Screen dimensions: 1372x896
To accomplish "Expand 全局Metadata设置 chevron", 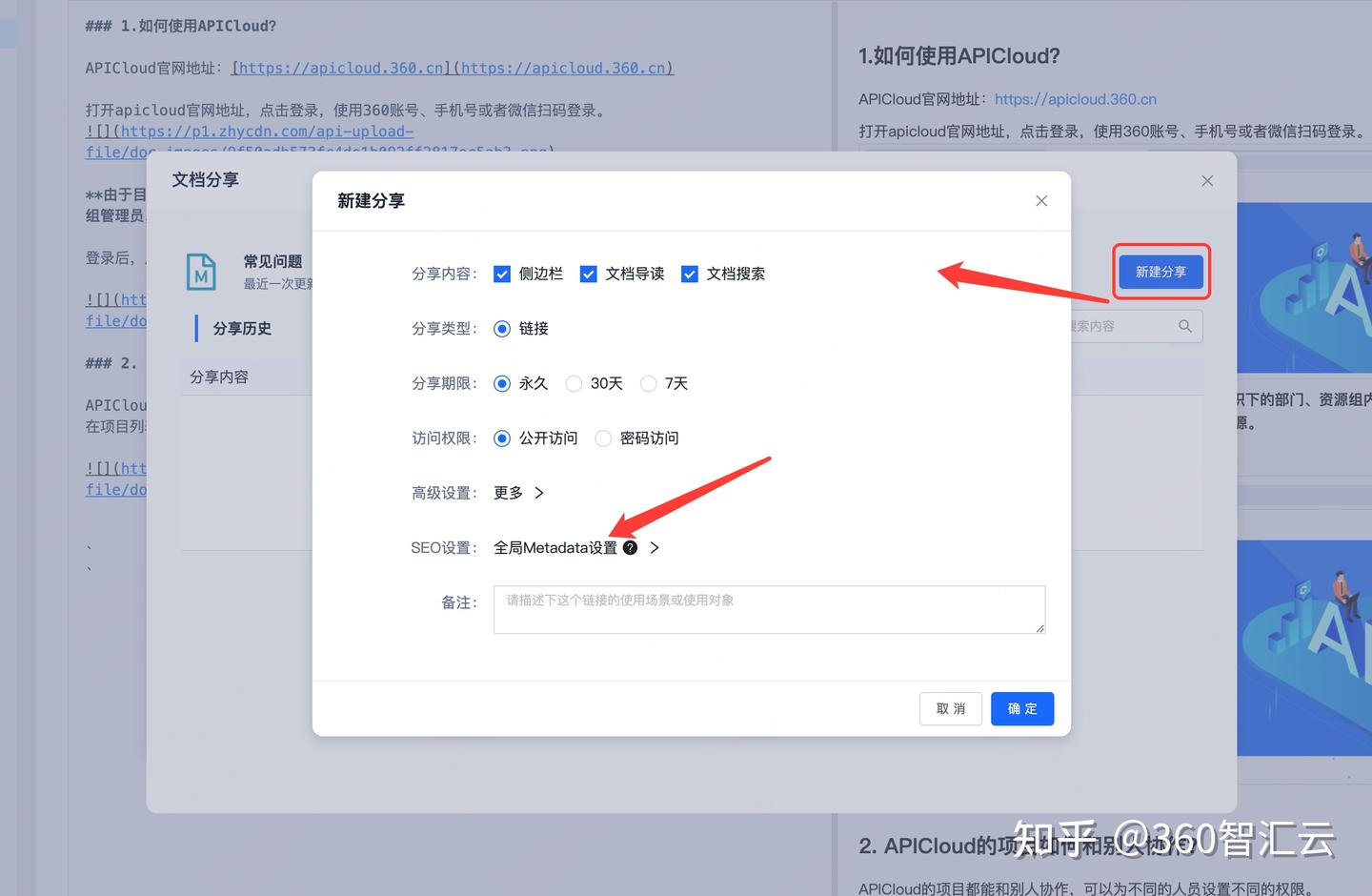I will pyautogui.click(x=655, y=548).
